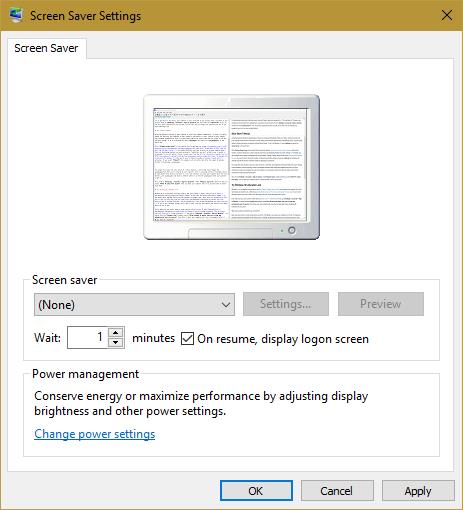
Task: Click the Settings... button
Action: point(286,304)
